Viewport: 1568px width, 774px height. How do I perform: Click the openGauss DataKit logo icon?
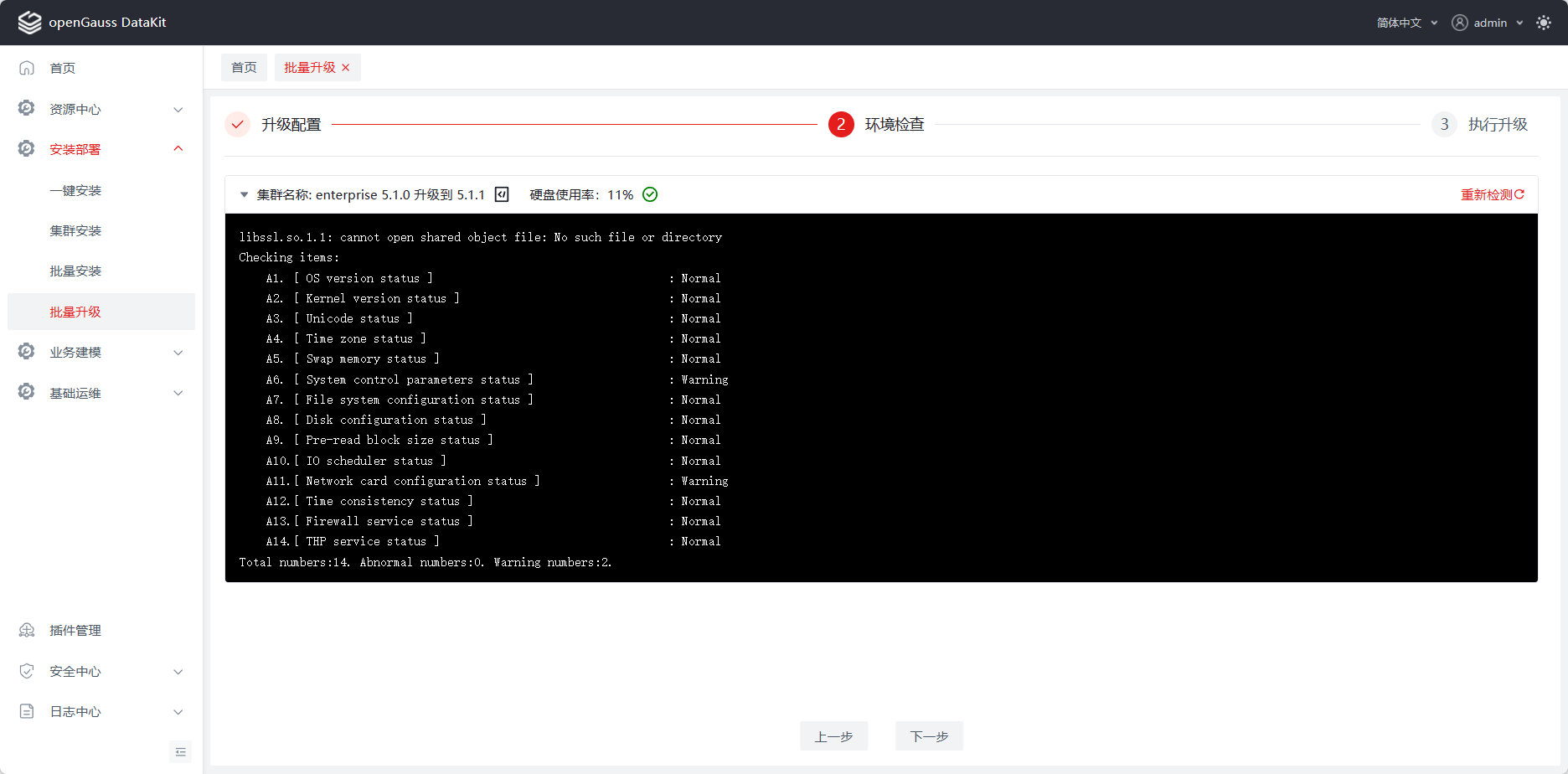point(29,23)
